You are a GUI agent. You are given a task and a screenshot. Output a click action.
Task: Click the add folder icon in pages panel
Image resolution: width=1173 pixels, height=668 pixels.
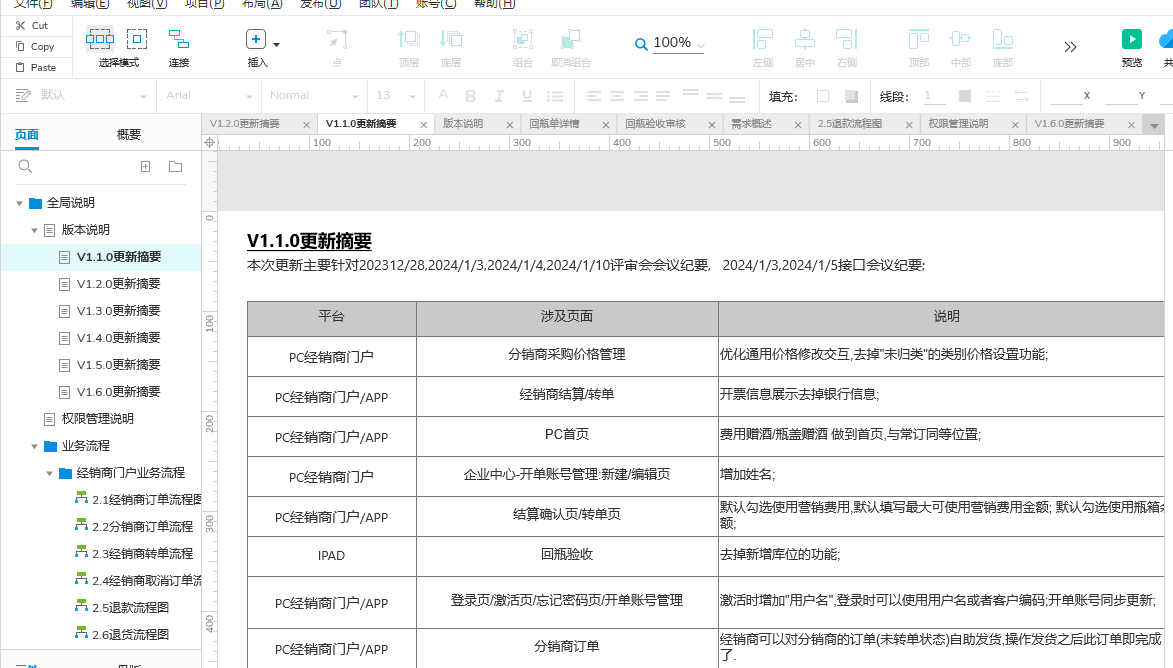[175, 167]
